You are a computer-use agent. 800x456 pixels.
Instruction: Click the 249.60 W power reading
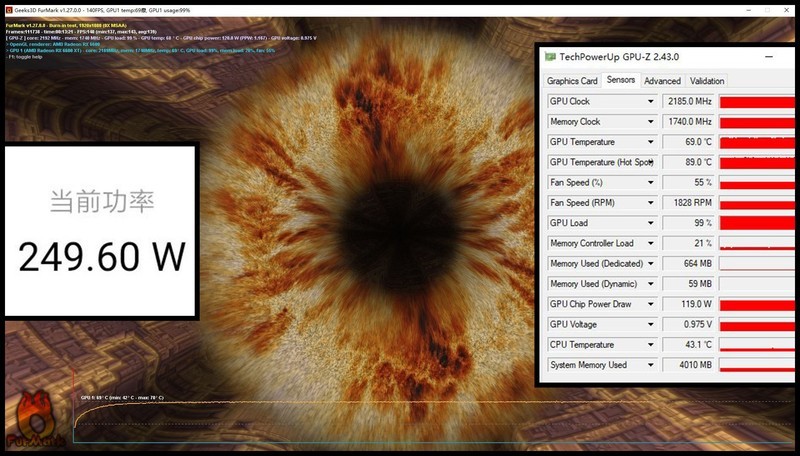click(x=102, y=256)
